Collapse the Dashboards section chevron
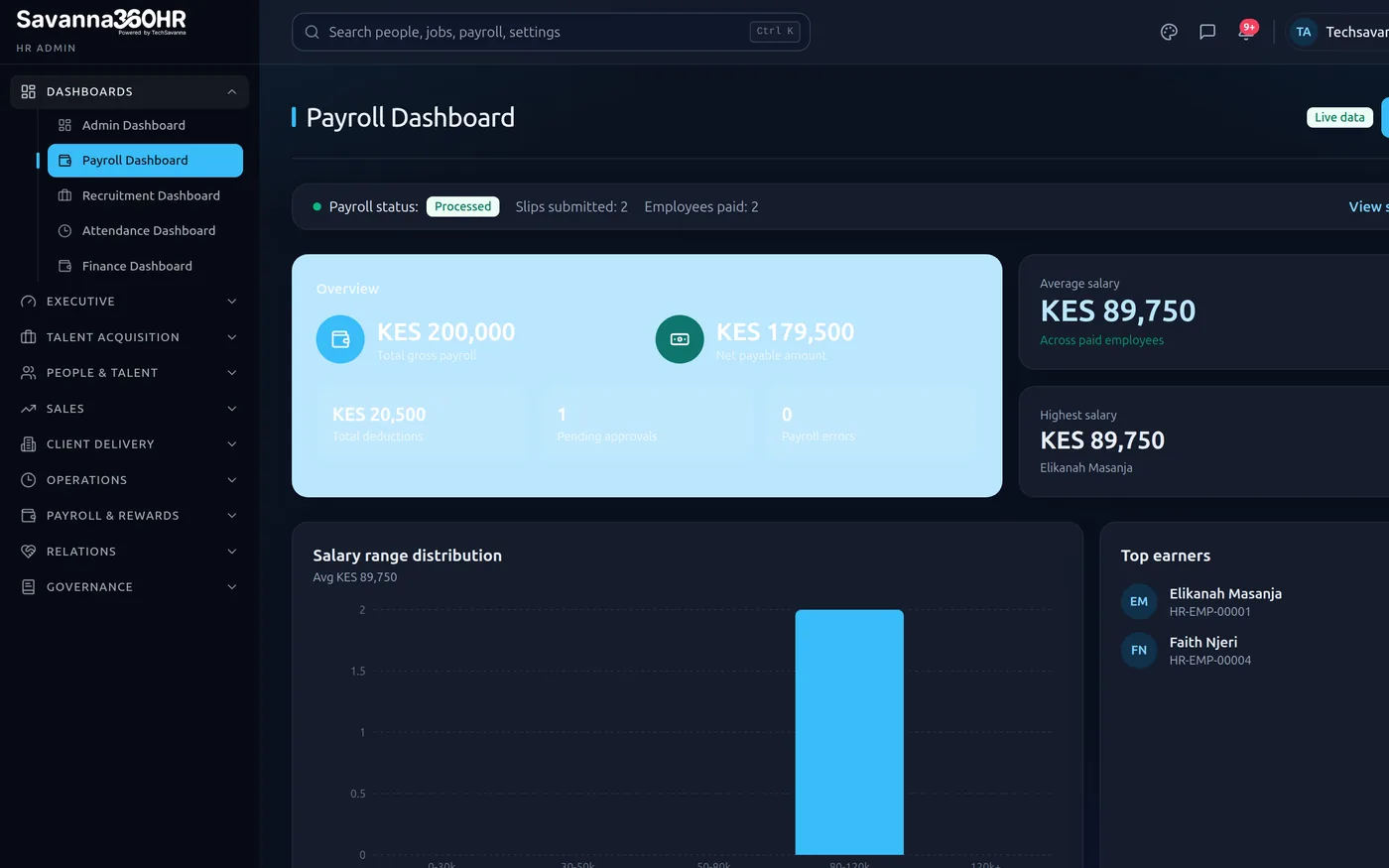The height and width of the screenshot is (868, 1389). coord(232,92)
